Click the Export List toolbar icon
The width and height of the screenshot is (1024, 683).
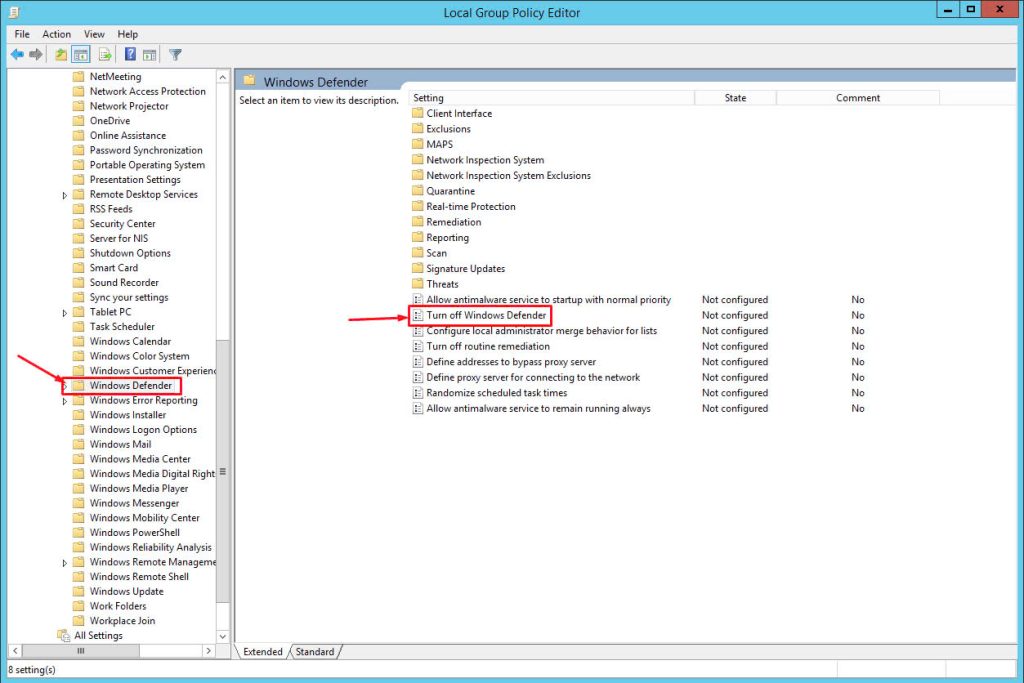(104, 55)
